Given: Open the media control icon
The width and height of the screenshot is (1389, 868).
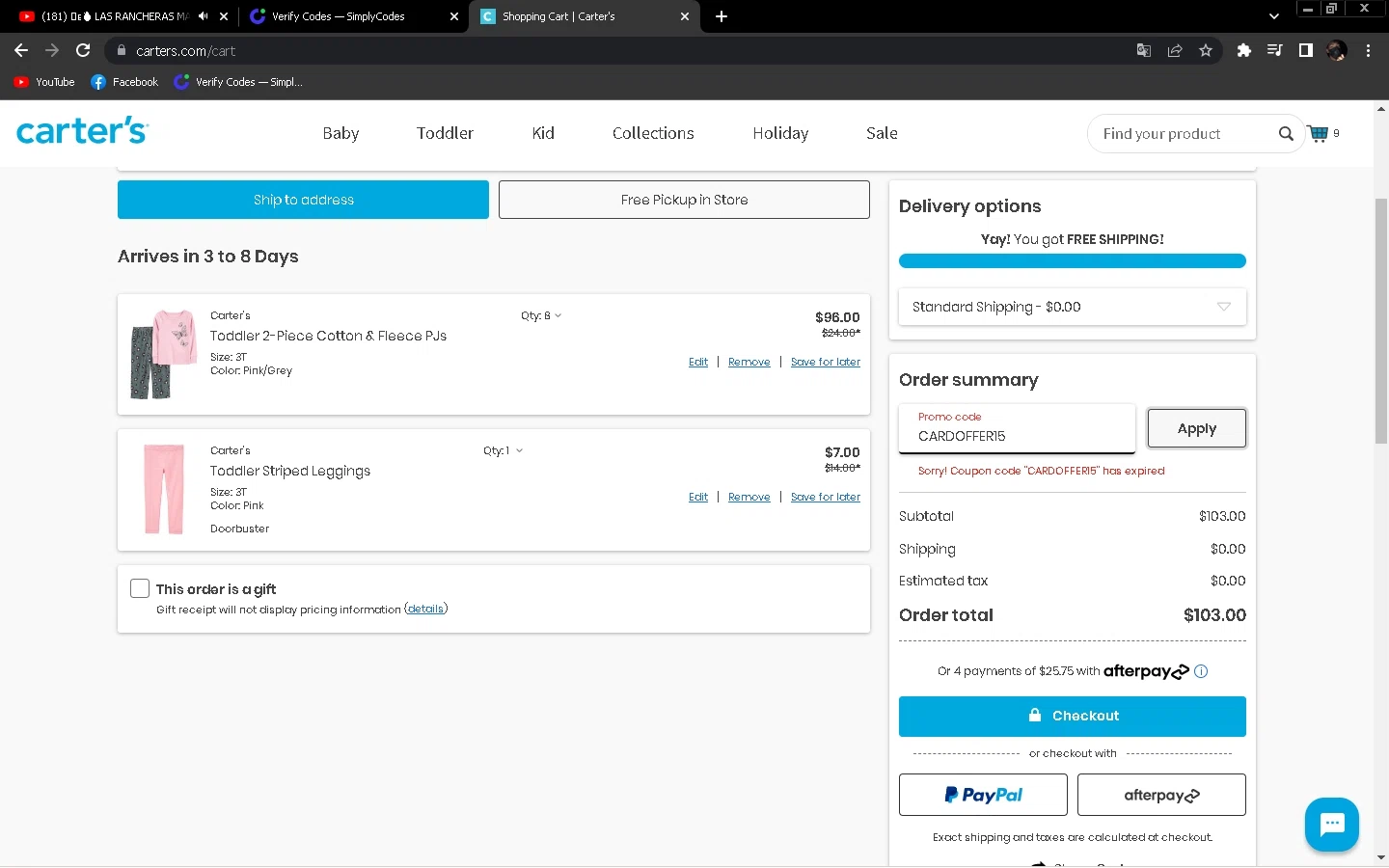Looking at the screenshot, I should click(x=1274, y=50).
